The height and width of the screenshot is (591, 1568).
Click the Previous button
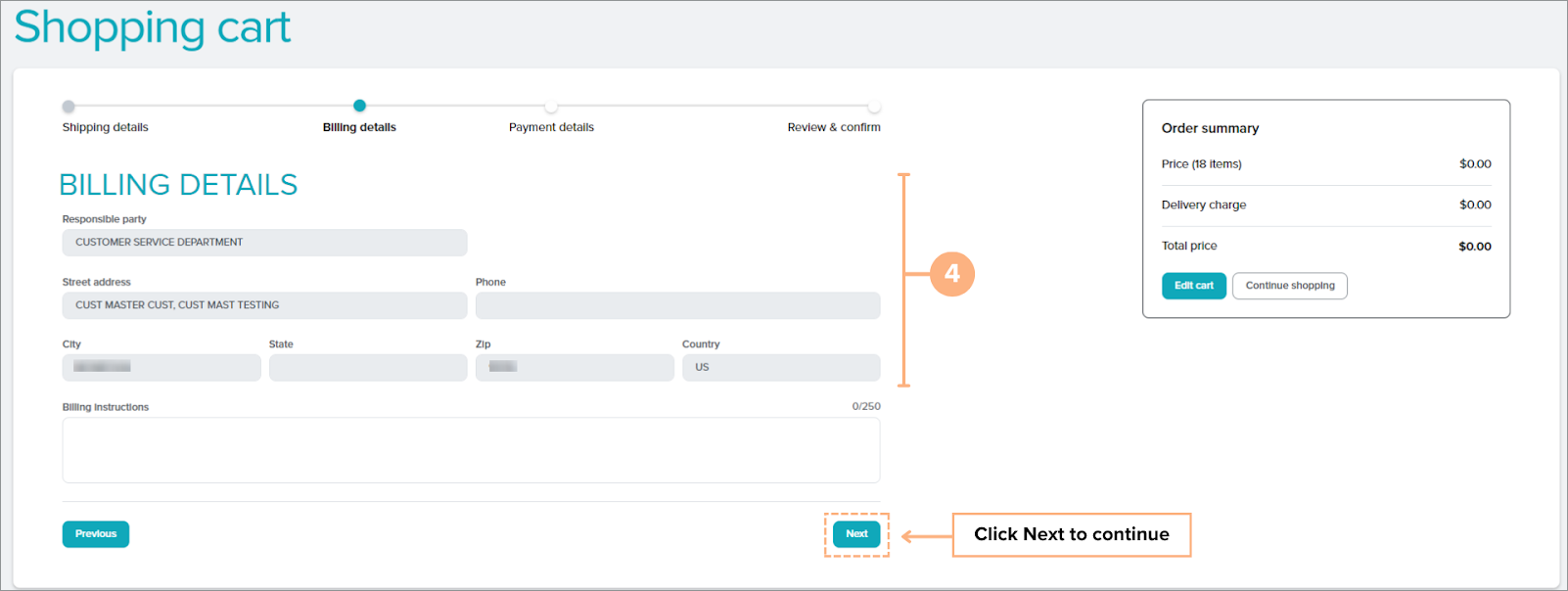96,534
